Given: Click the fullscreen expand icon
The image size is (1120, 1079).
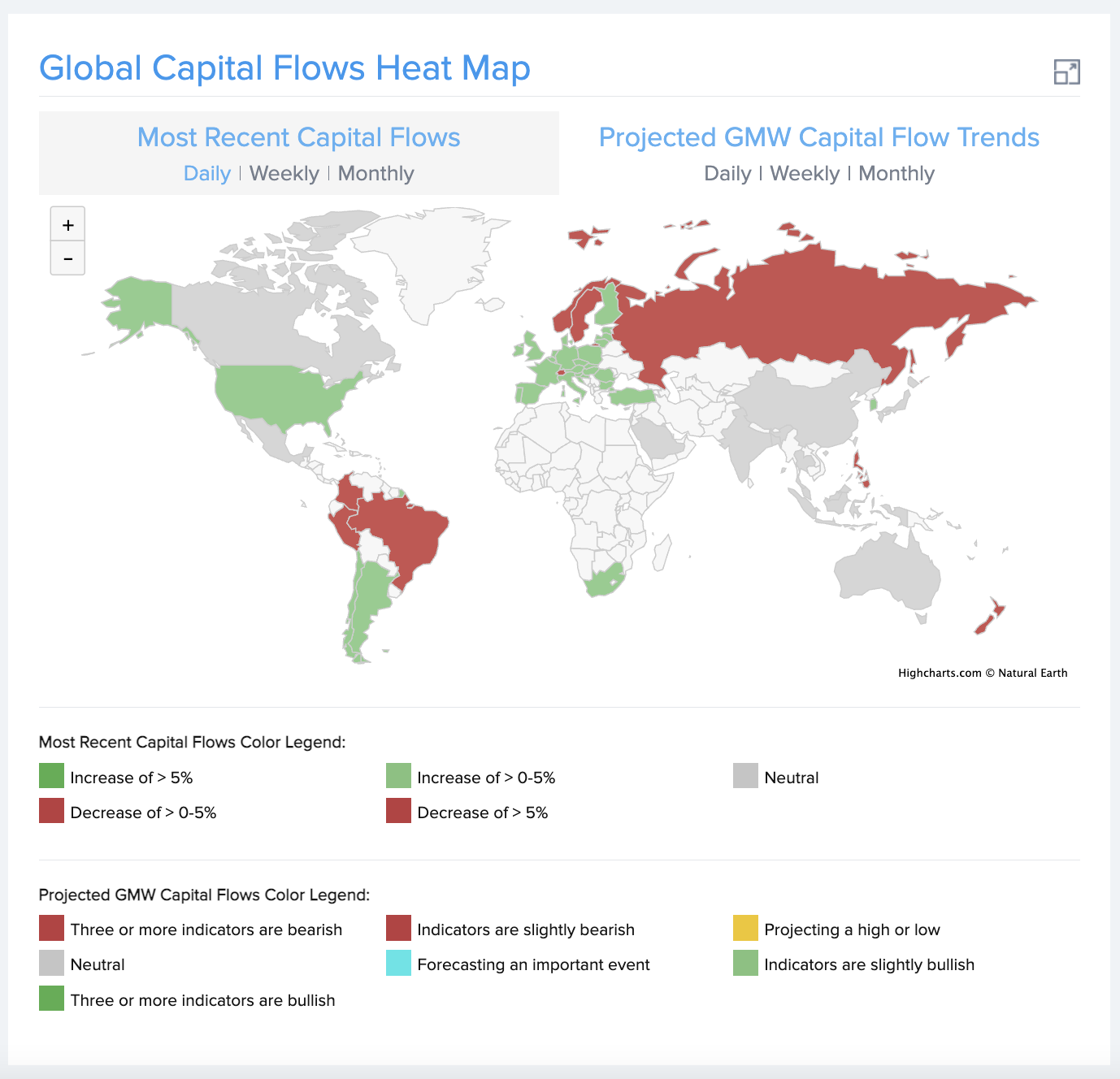Looking at the screenshot, I should 1067,71.
